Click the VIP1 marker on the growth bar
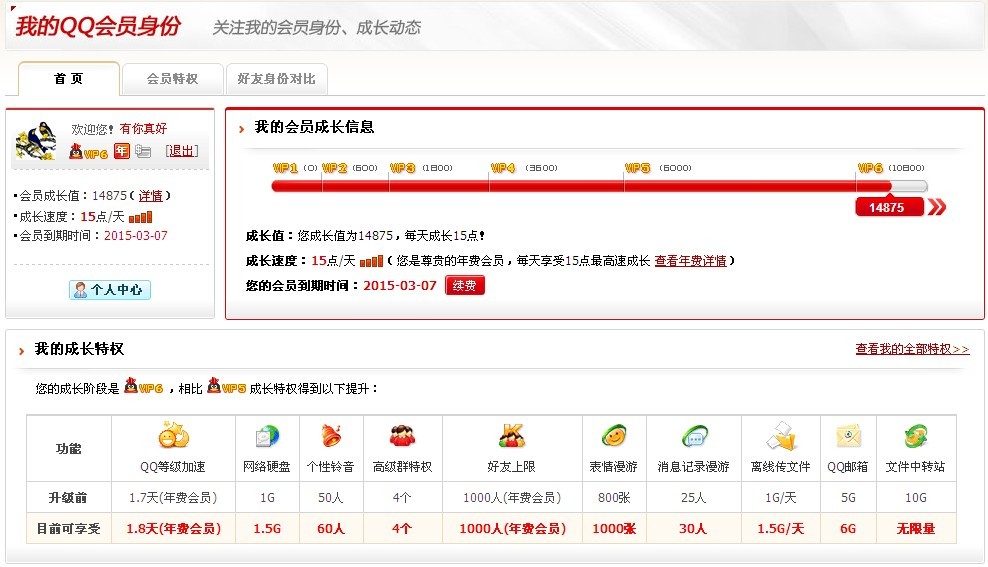Screen dimensions: 988x567 click(285, 168)
